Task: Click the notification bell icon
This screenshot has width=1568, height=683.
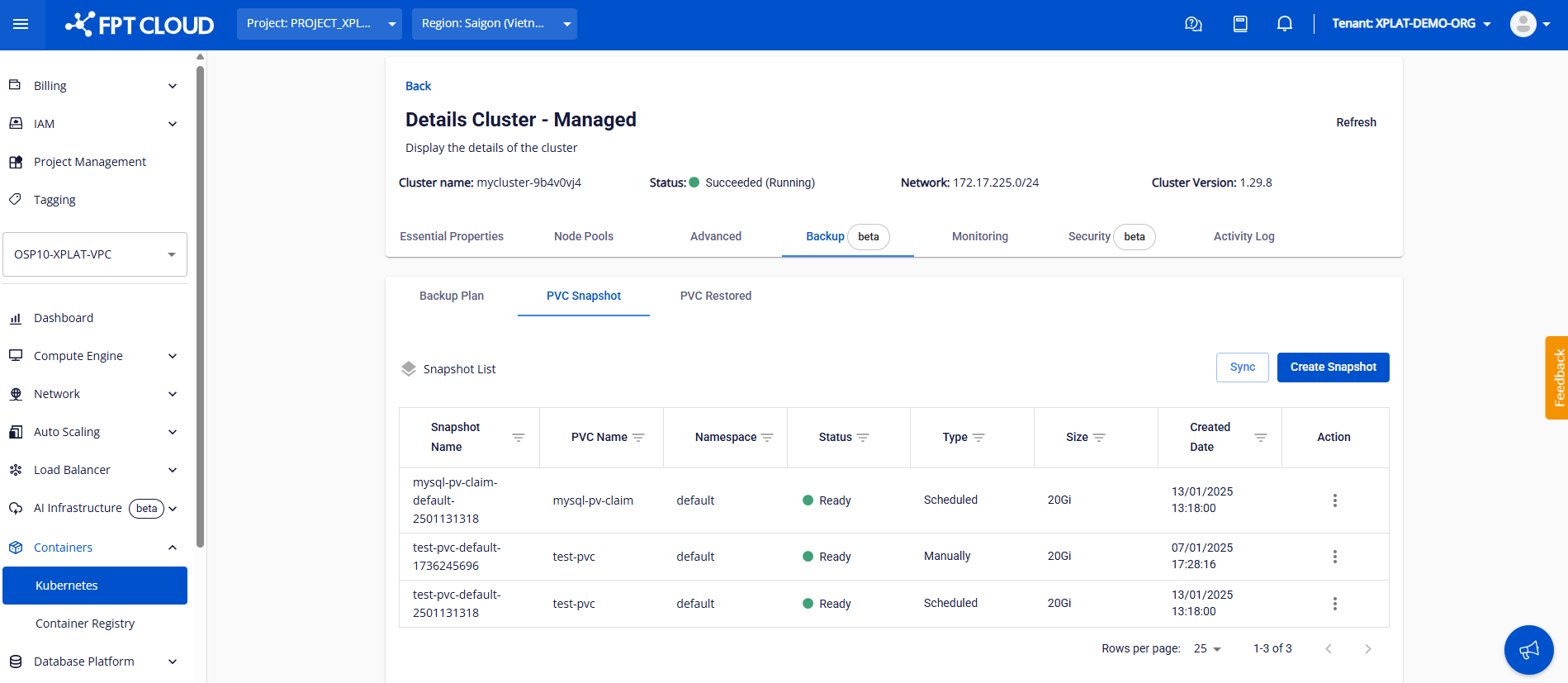Action: pyautogui.click(x=1284, y=24)
